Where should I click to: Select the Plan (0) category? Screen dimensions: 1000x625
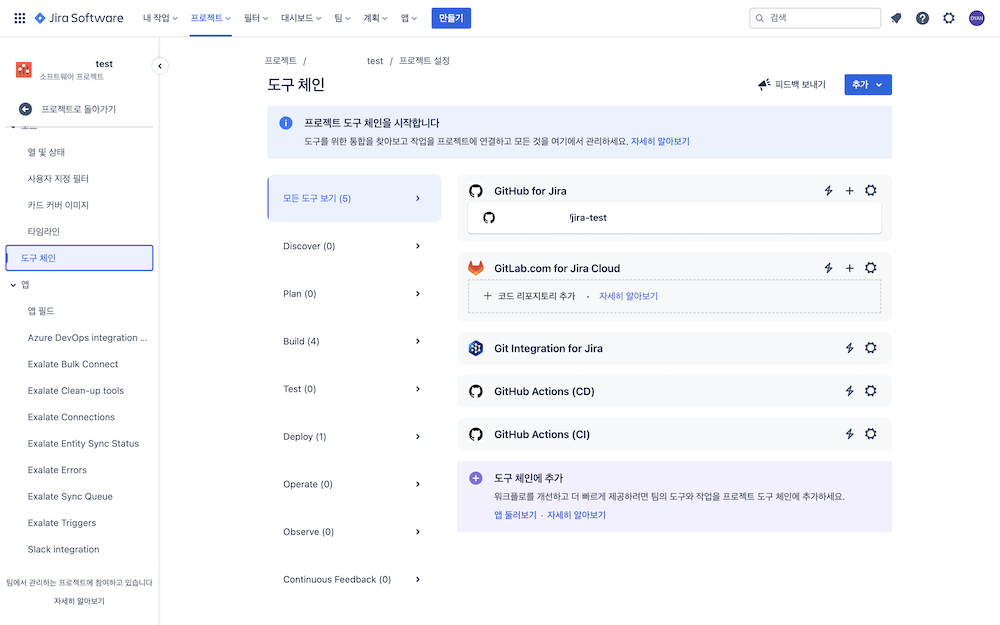(354, 293)
